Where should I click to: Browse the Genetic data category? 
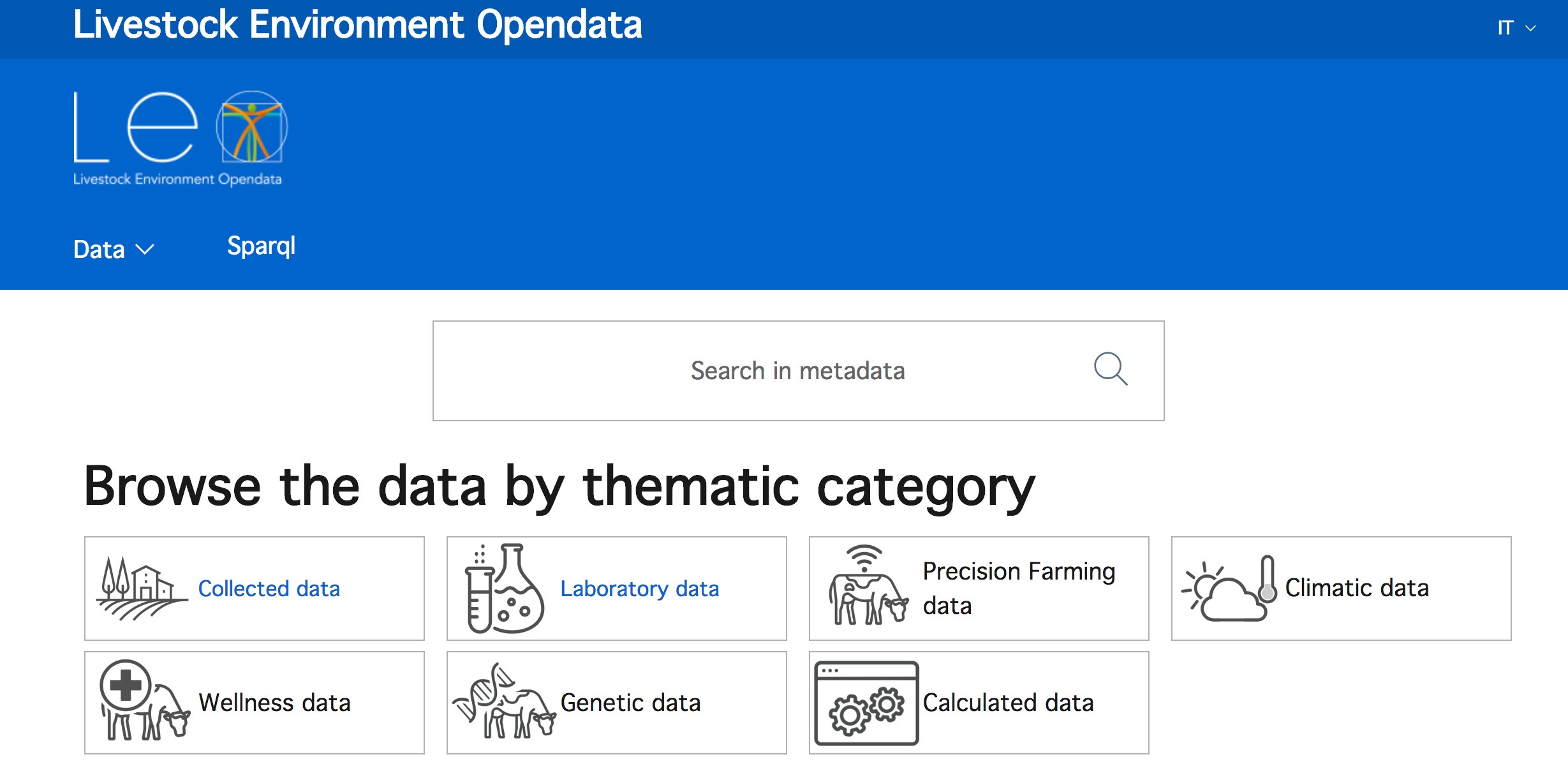[630, 703]
